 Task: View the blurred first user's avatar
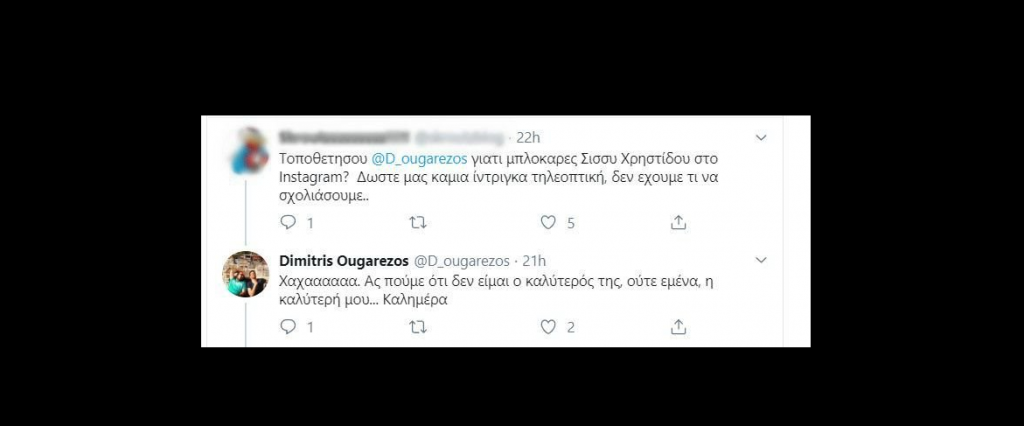tap(248, 151)
